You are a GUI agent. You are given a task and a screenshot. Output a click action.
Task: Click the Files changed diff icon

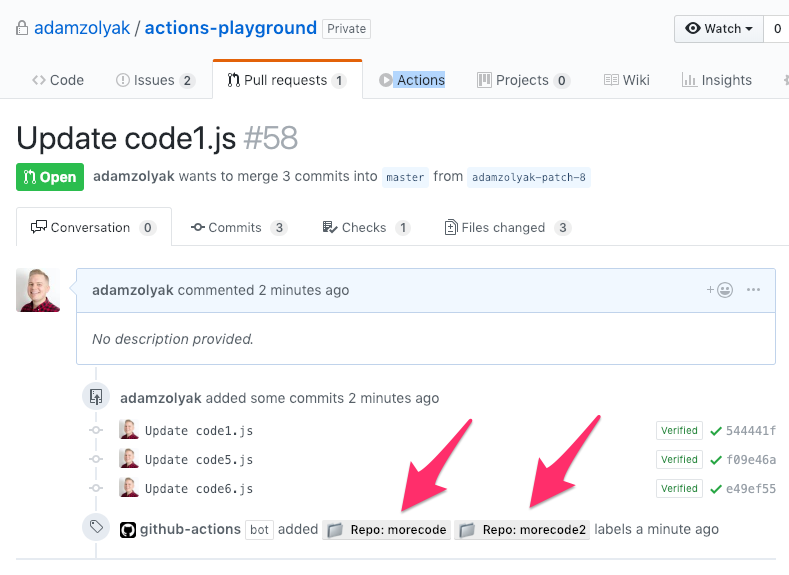tap(451, 227)
